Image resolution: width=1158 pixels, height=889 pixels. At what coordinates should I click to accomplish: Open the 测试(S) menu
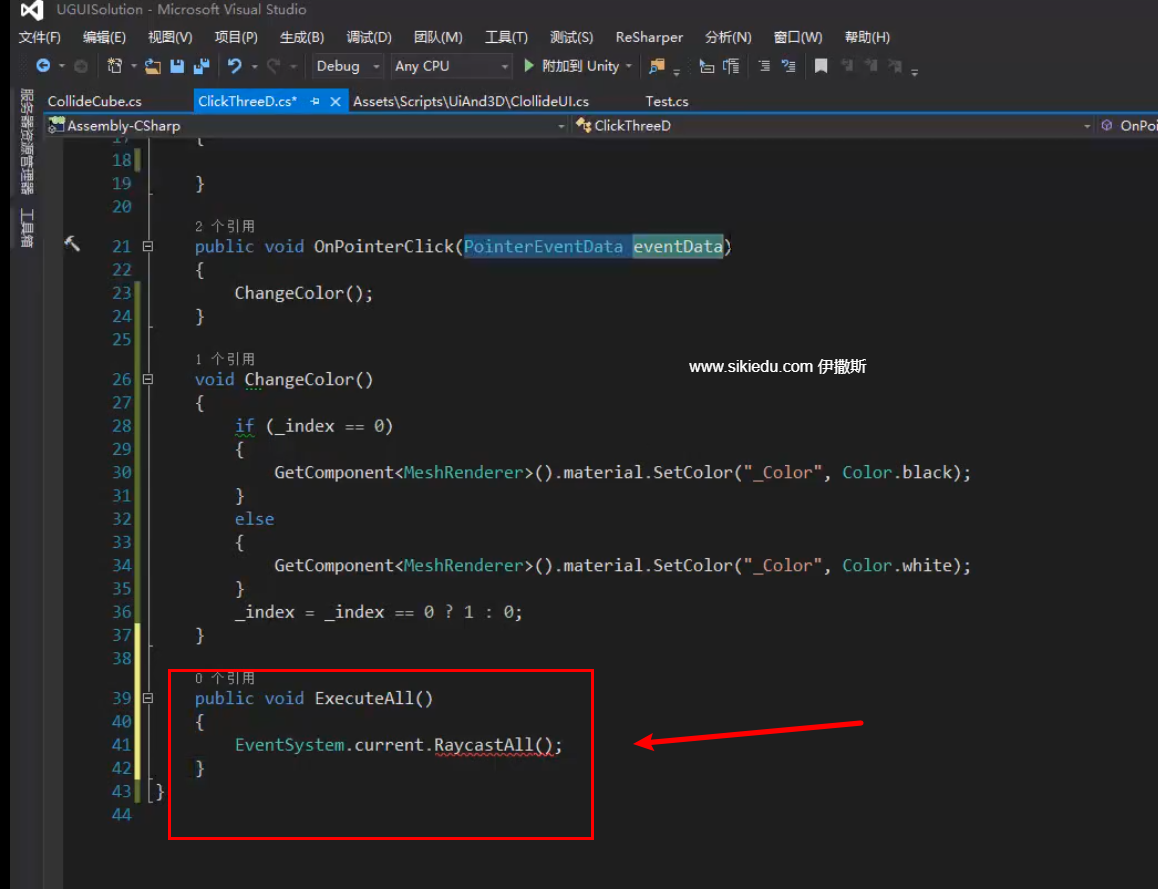[572, 38]
